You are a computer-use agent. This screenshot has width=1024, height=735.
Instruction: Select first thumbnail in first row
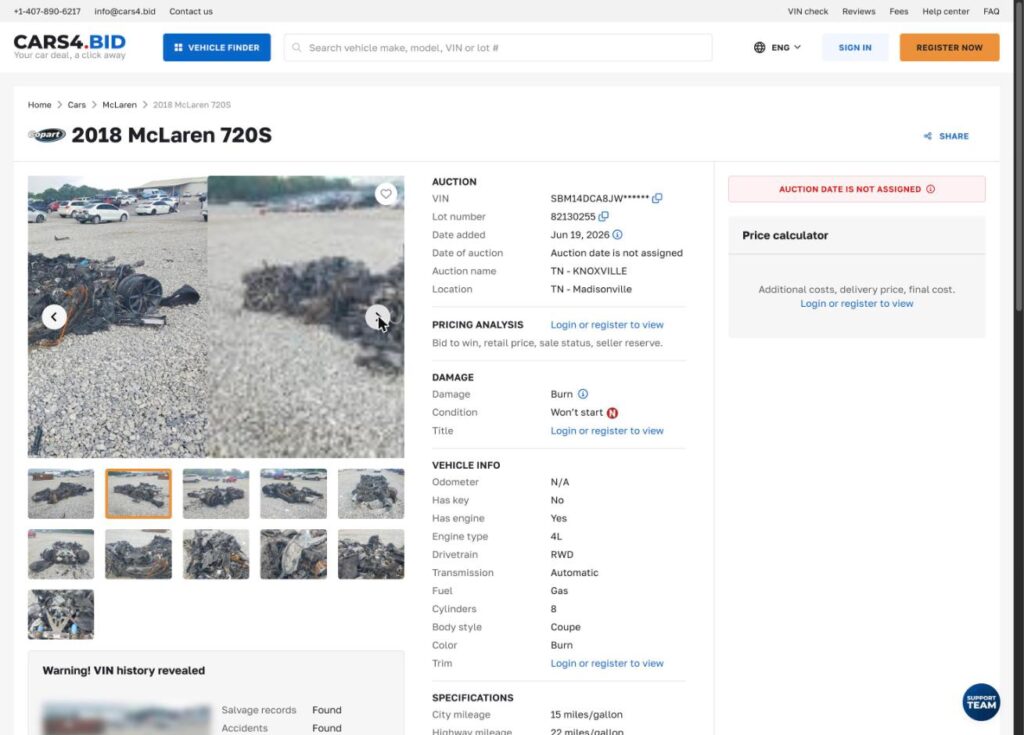[61, 494]
